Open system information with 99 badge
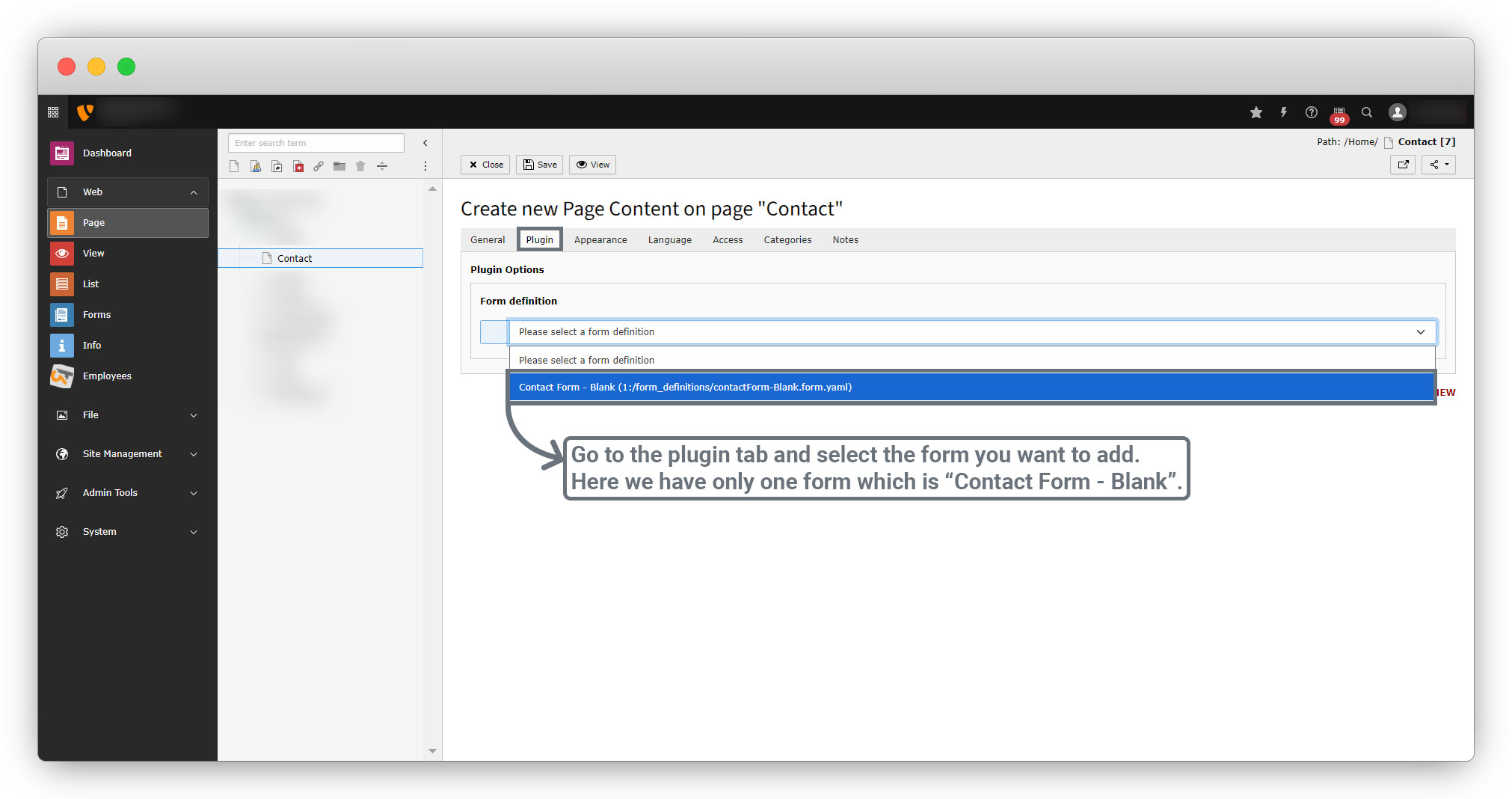The image size is (1512, 799). [x=1339, y=114]
